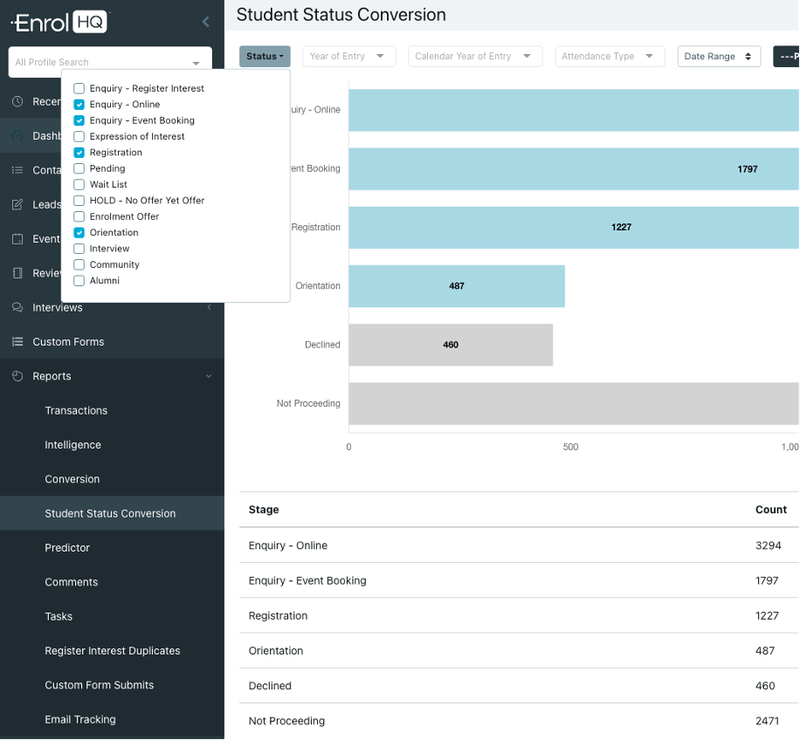Enable the Pending status checkbox

(78, 168)
